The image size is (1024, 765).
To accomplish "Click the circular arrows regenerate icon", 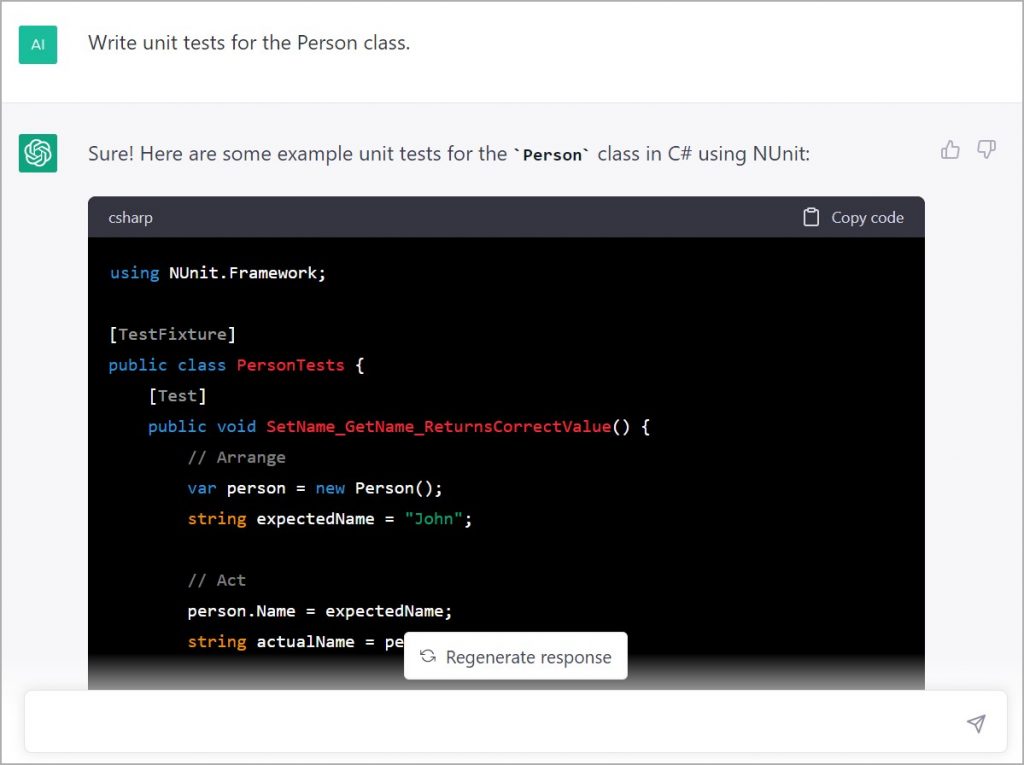I will 428,657.
